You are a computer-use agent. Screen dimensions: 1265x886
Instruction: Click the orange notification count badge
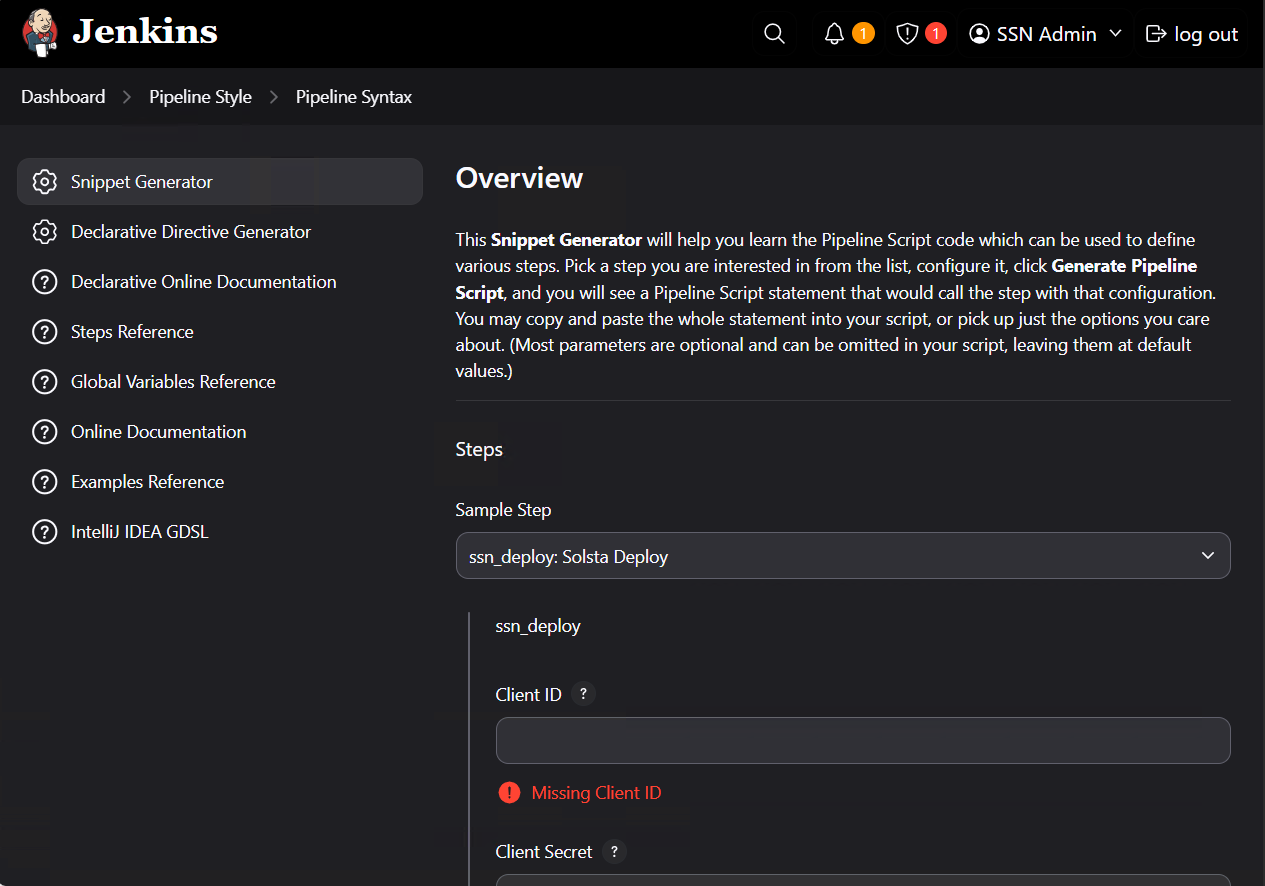click(x=863, y=34)
